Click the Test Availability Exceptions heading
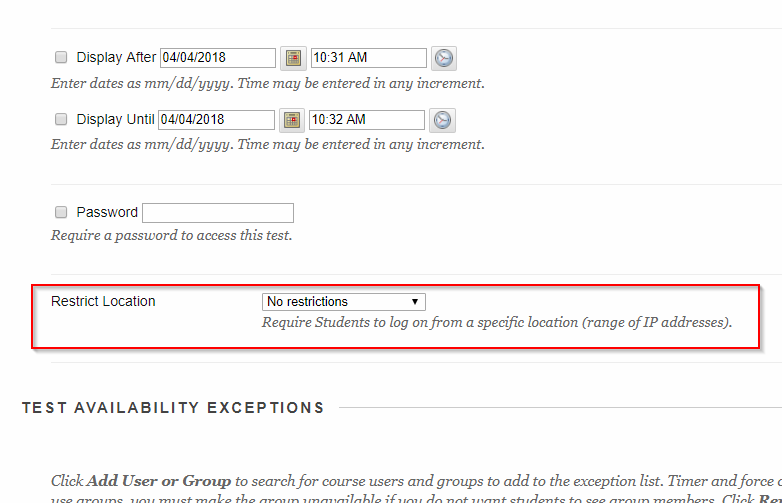This screenshot has height=503, width=782. (x=173, y=408)
